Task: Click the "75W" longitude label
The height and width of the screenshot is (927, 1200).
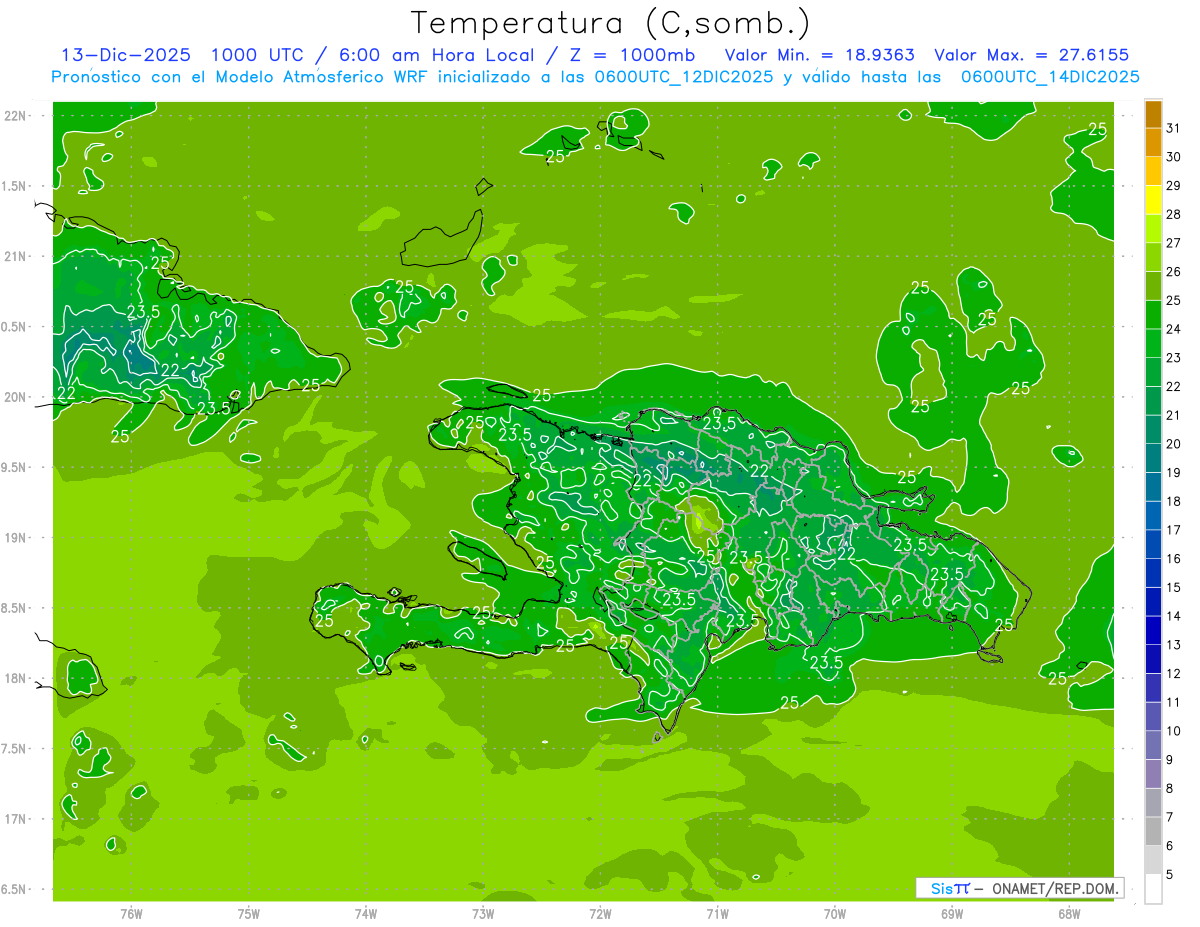Action: [249, 914]
